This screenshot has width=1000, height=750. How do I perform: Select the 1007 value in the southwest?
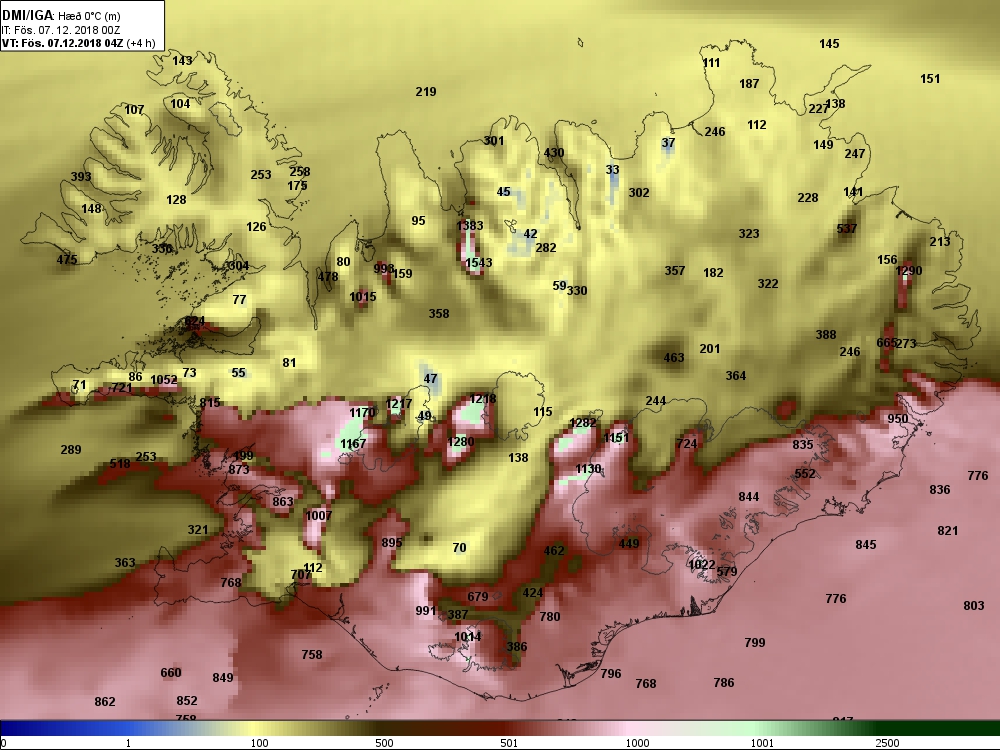tap(319, 515)
